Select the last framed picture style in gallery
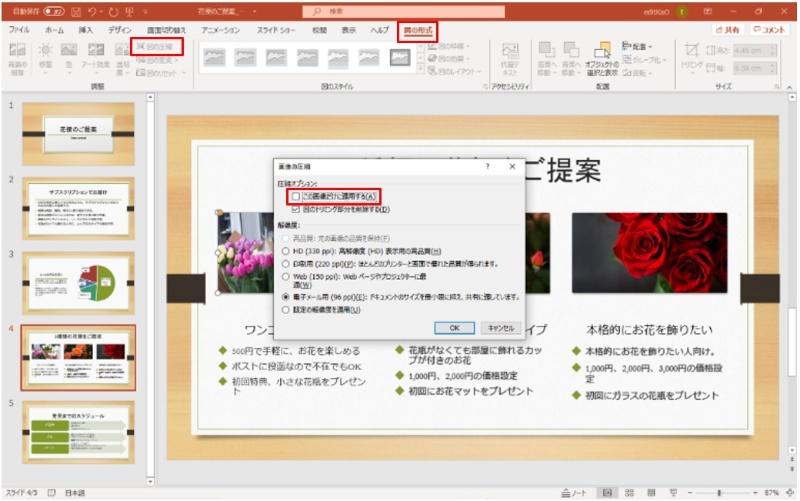This screenshot has width=800, height=501. pos(399,57)
